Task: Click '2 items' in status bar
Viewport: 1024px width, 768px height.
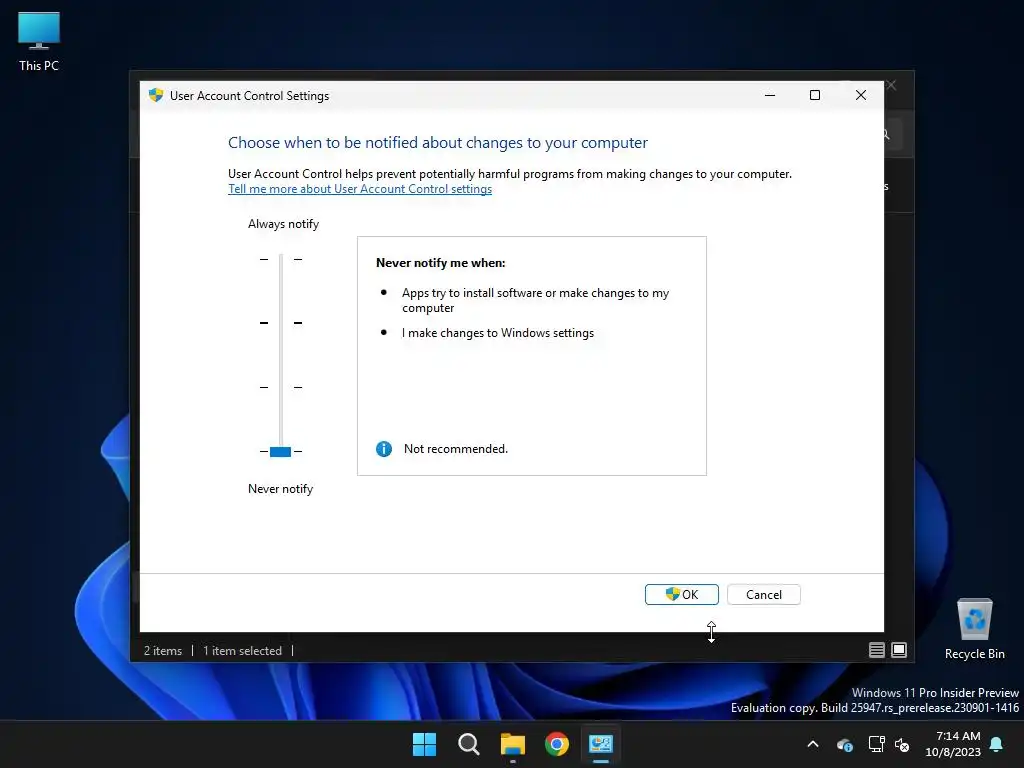Action: (x=163, y=650)
